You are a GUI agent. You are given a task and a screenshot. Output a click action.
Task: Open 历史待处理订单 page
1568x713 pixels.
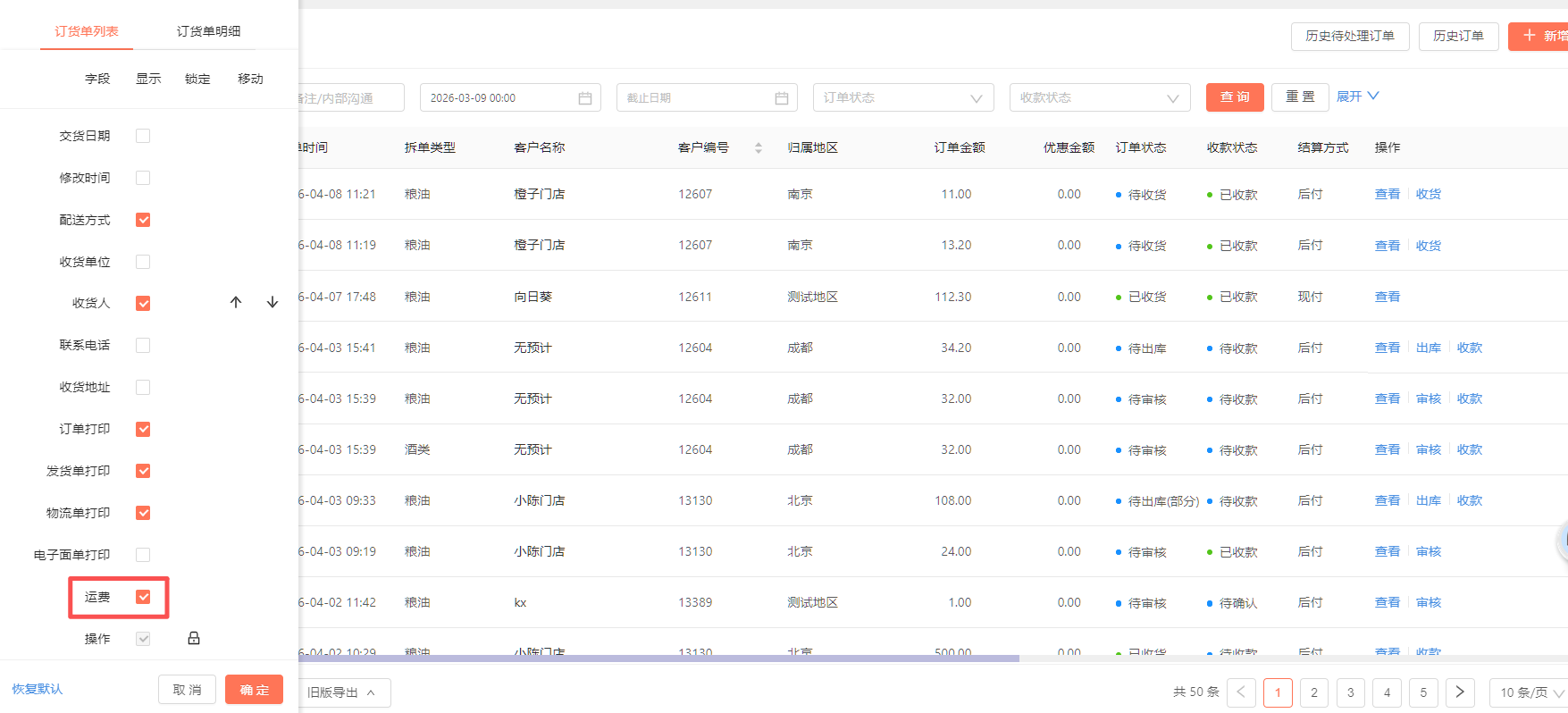[1350, 37]
